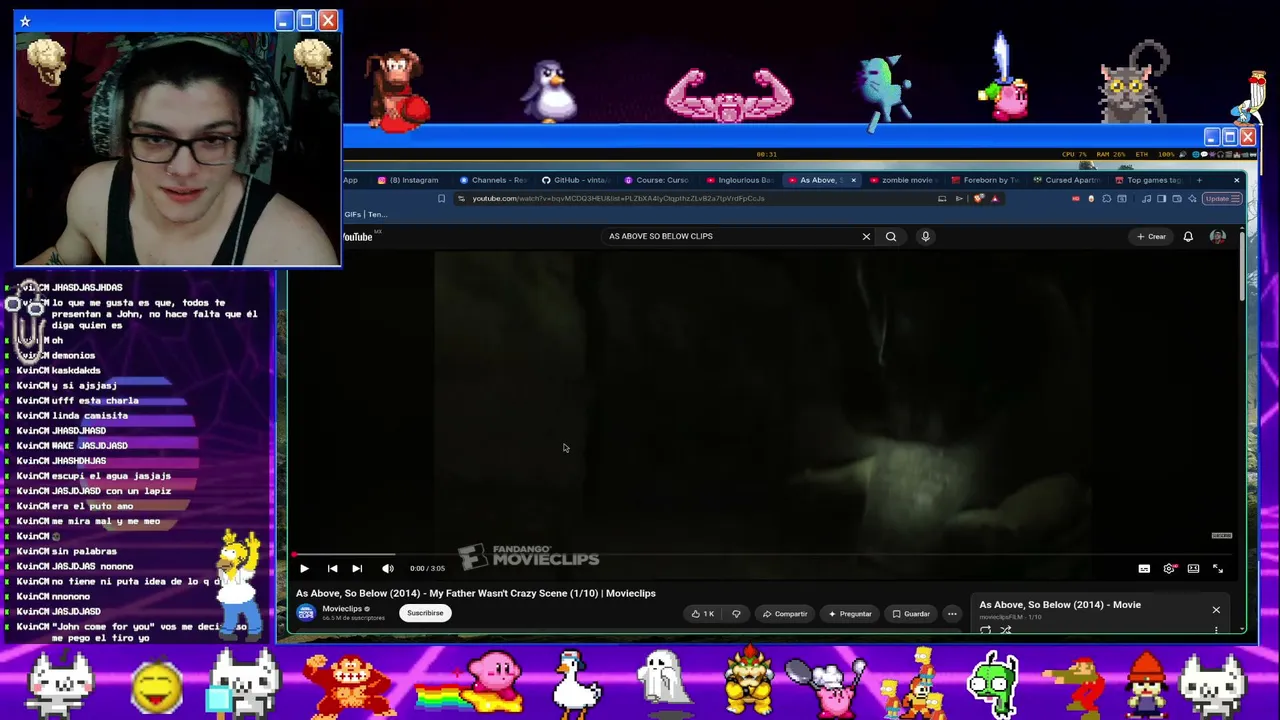Click the HD extension icon
The height and width of the screenshot is (720, 1280).
pyautogui.click(x=1076, y=199)
